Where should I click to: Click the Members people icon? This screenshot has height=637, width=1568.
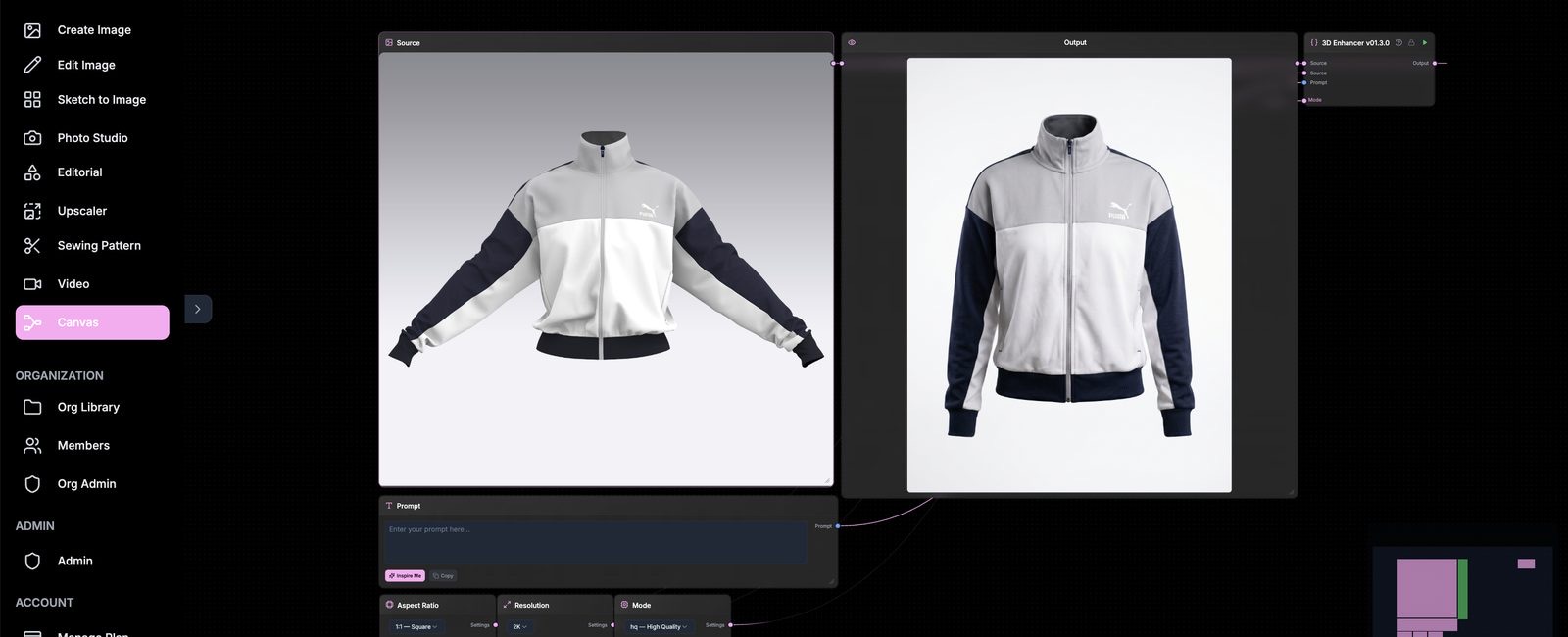click(32, 446)
